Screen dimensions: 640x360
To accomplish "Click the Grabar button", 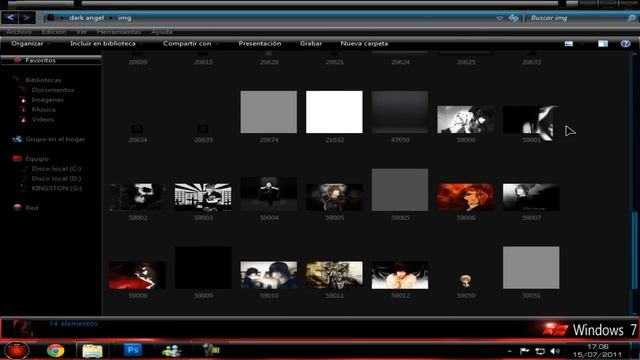I will click(311, 43).
